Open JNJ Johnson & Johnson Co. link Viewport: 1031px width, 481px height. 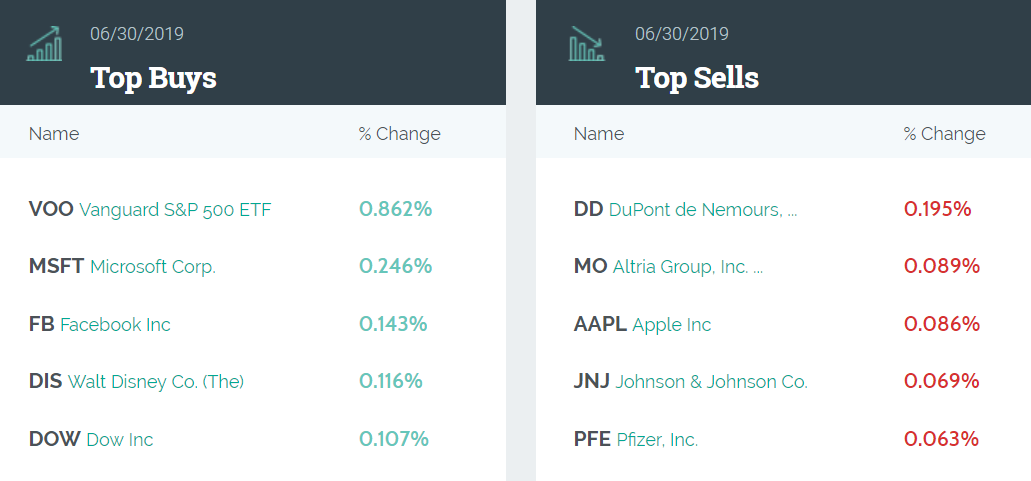click(x=690, y=381)
